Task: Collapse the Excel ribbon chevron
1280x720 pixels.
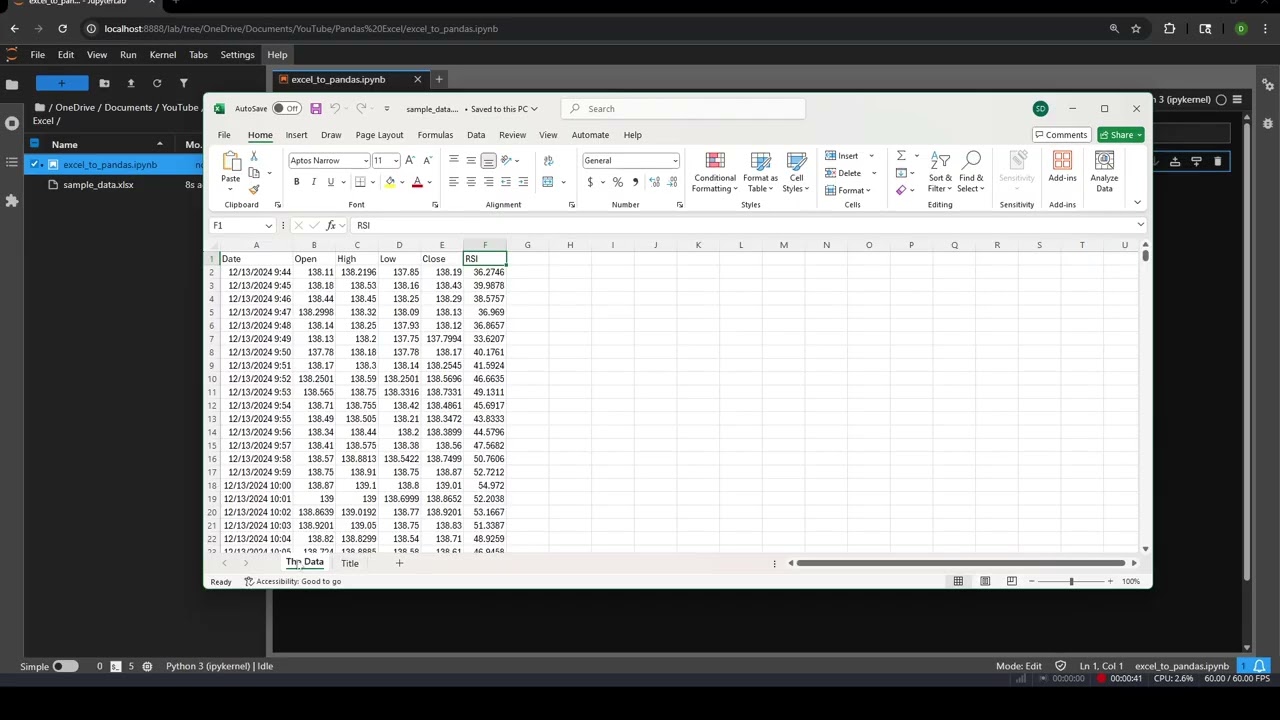Action: [1137, 203]
